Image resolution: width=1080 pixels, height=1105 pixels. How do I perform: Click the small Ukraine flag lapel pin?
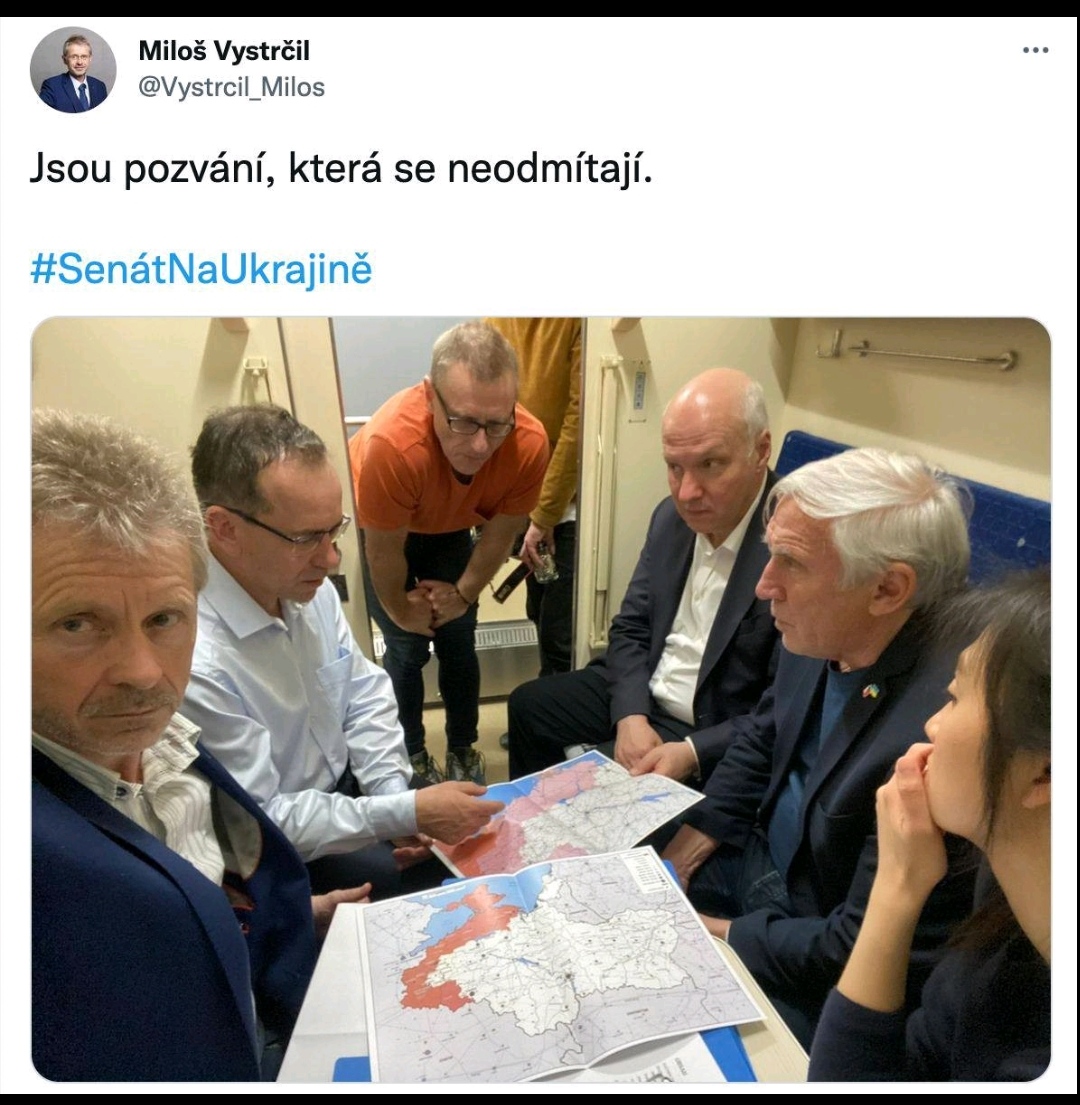(x=872, y=691)
